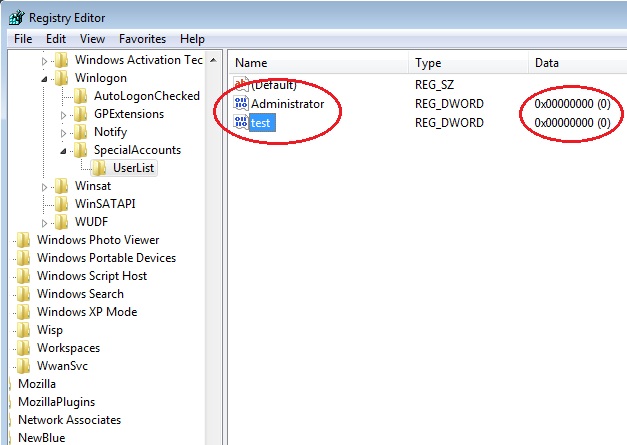Expand the Windows Activation Tec key

(x=44, y=61)
